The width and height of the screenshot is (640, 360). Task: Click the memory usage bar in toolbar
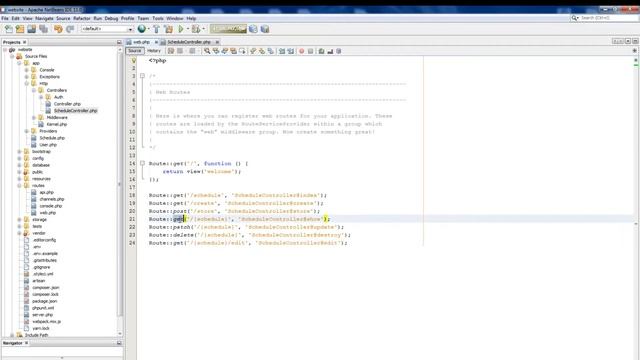(228, 29)
